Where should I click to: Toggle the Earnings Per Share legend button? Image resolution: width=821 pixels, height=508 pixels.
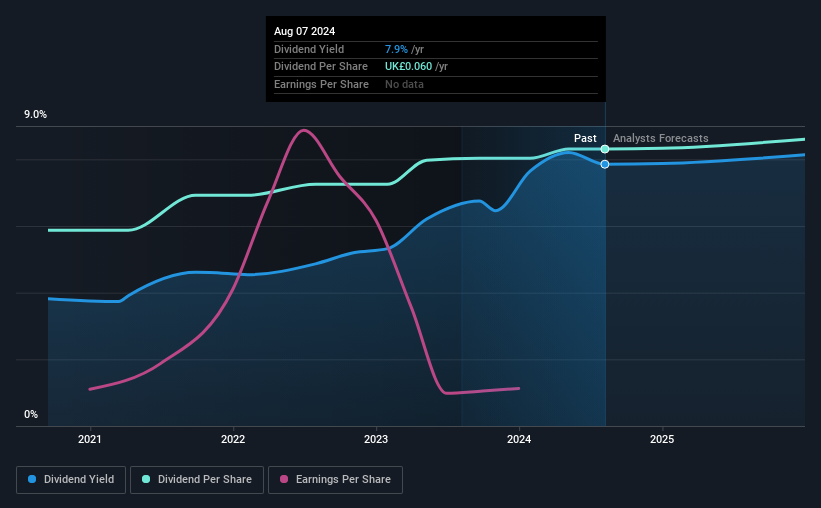pos(335,480)
